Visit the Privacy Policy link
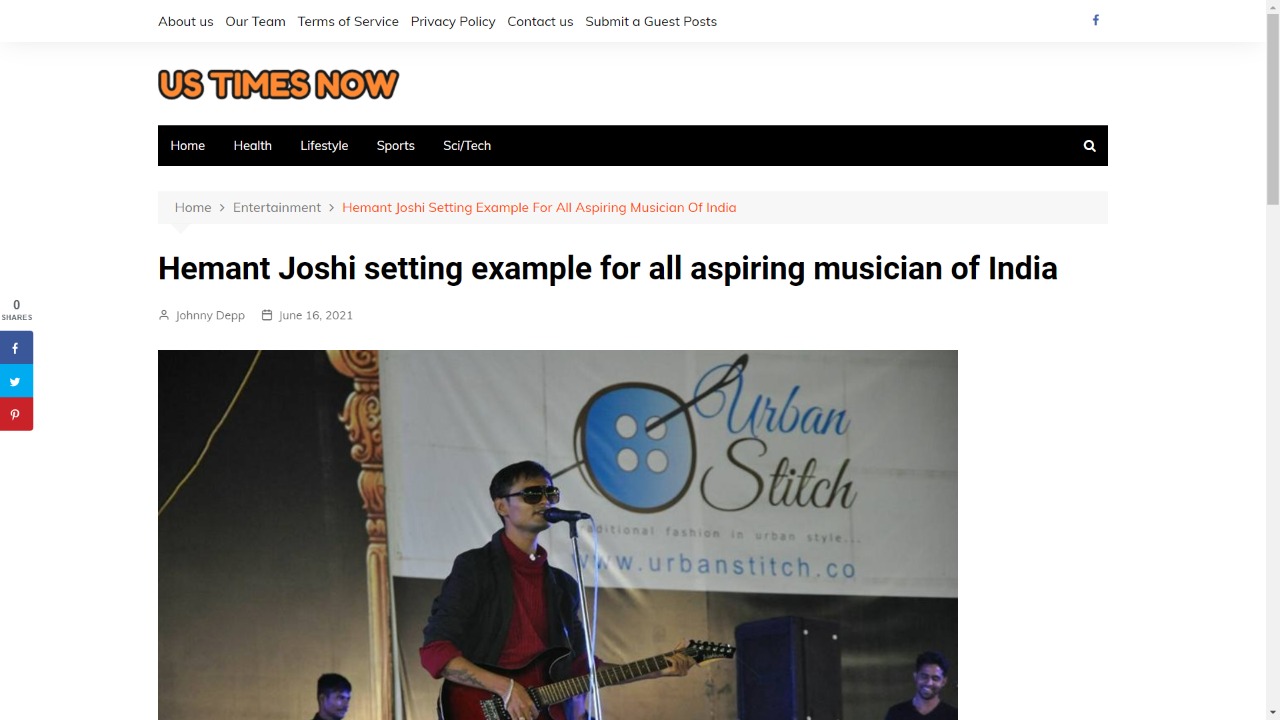The image size is (1280, 720). [453, 21]
